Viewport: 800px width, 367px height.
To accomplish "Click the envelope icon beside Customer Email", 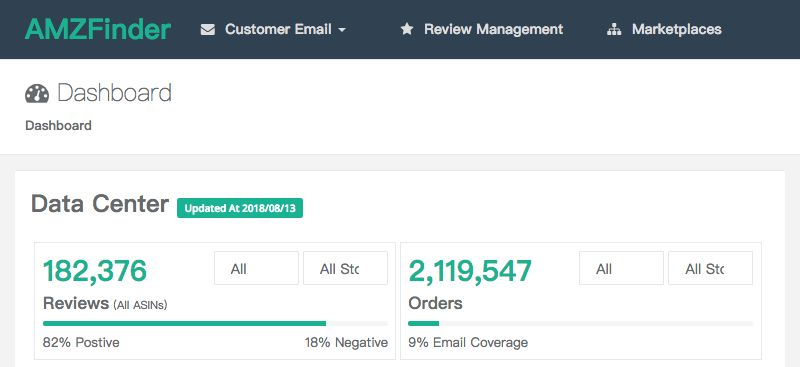I will pos(208,30).
